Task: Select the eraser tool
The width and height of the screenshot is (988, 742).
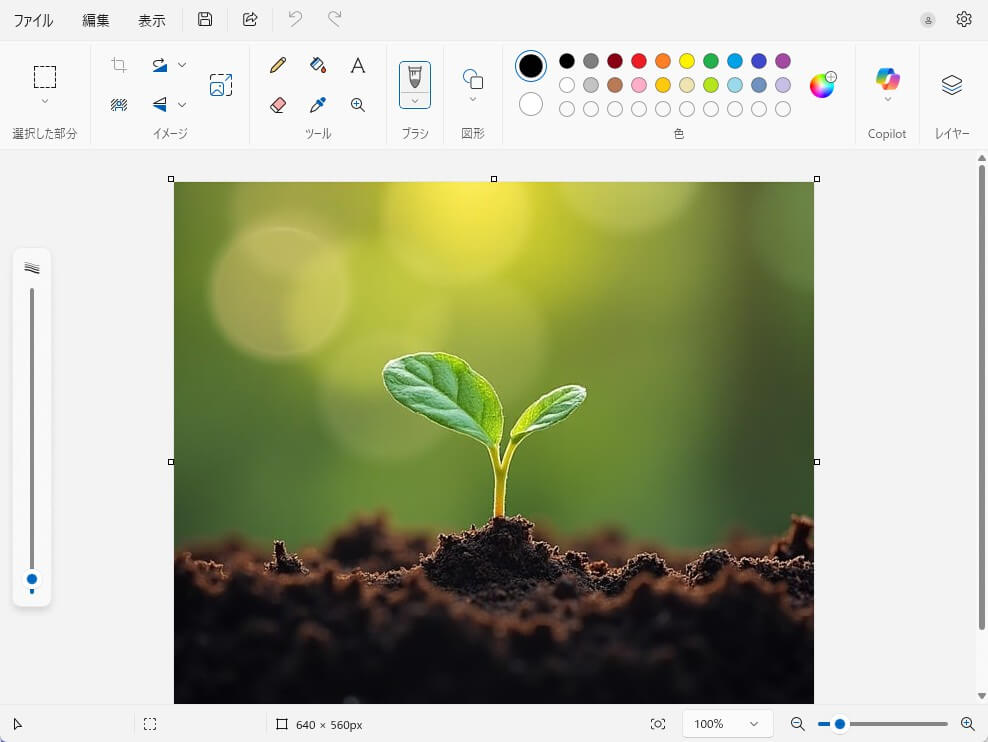Action: [x=278, y=105]
